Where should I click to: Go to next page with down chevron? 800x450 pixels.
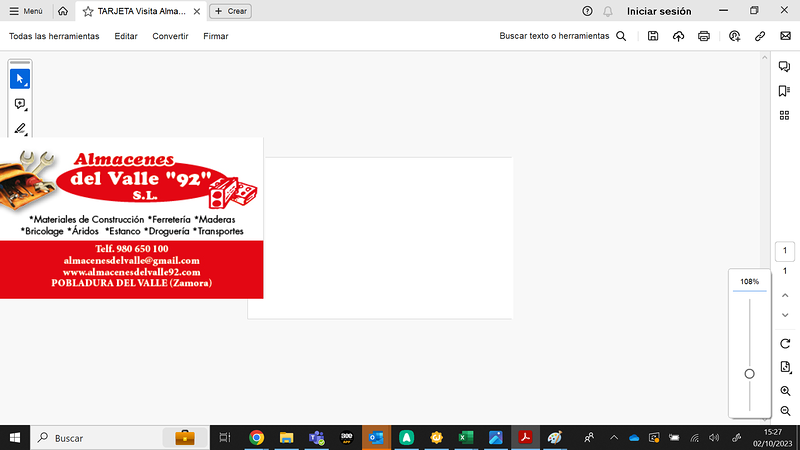[785, 315]
